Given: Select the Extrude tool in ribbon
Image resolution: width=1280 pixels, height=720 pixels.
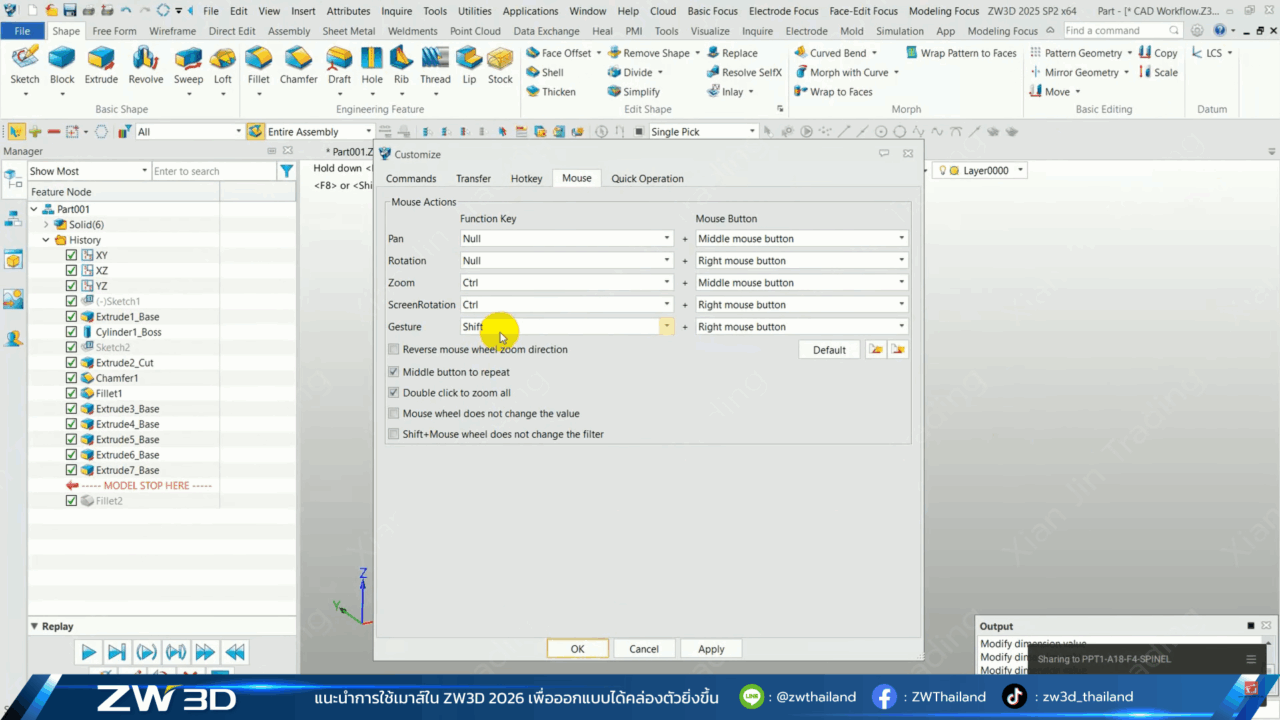Looking at the screenshot, I should pos(101,63).
